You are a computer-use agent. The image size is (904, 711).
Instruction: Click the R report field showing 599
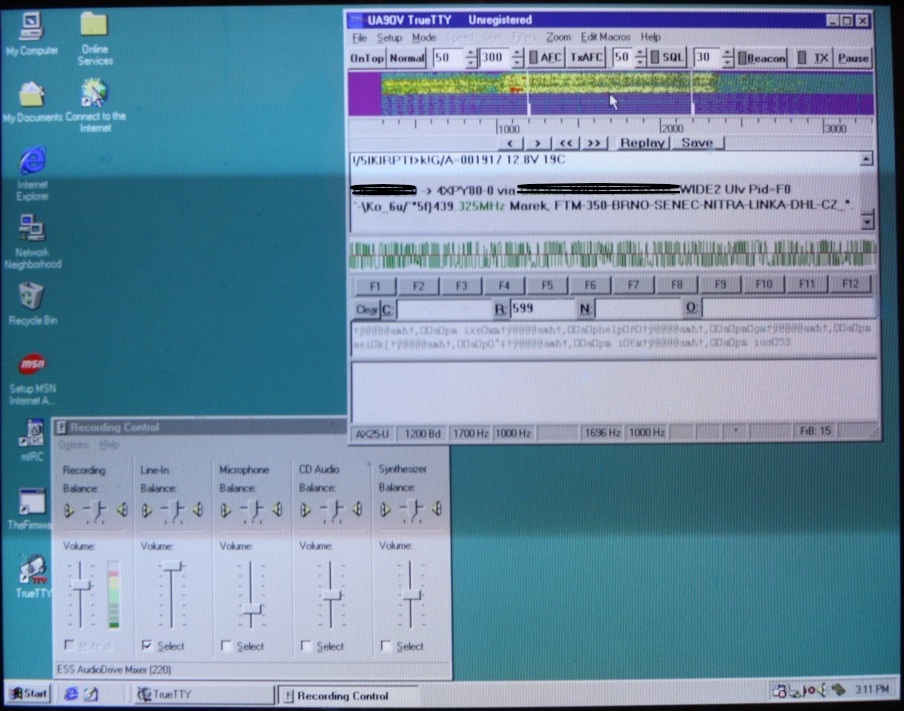[542, 309]
